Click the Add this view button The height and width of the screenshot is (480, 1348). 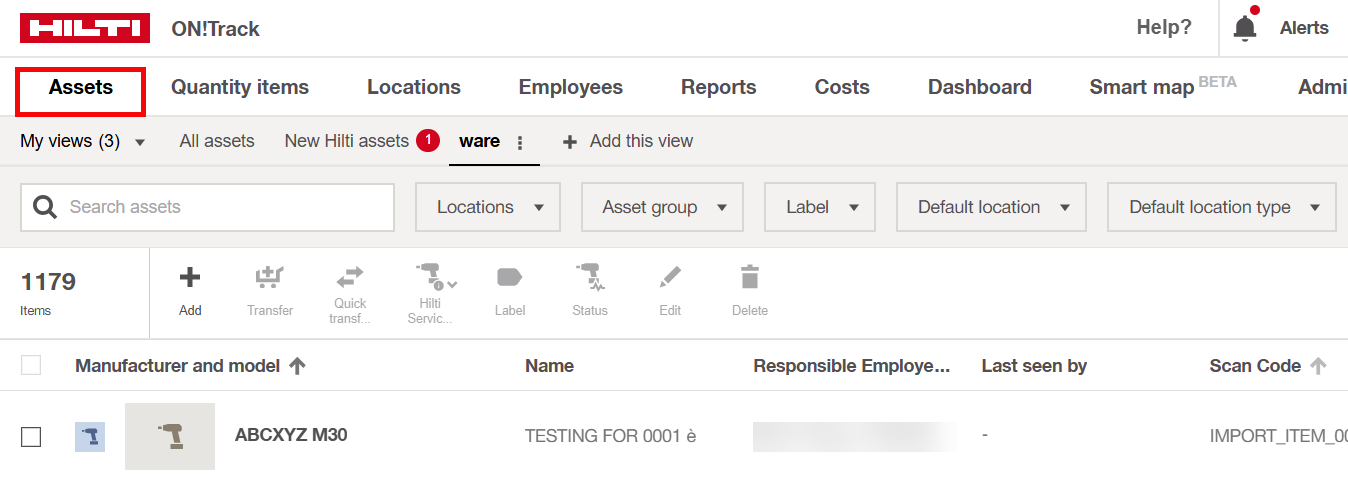click(628, 142)
